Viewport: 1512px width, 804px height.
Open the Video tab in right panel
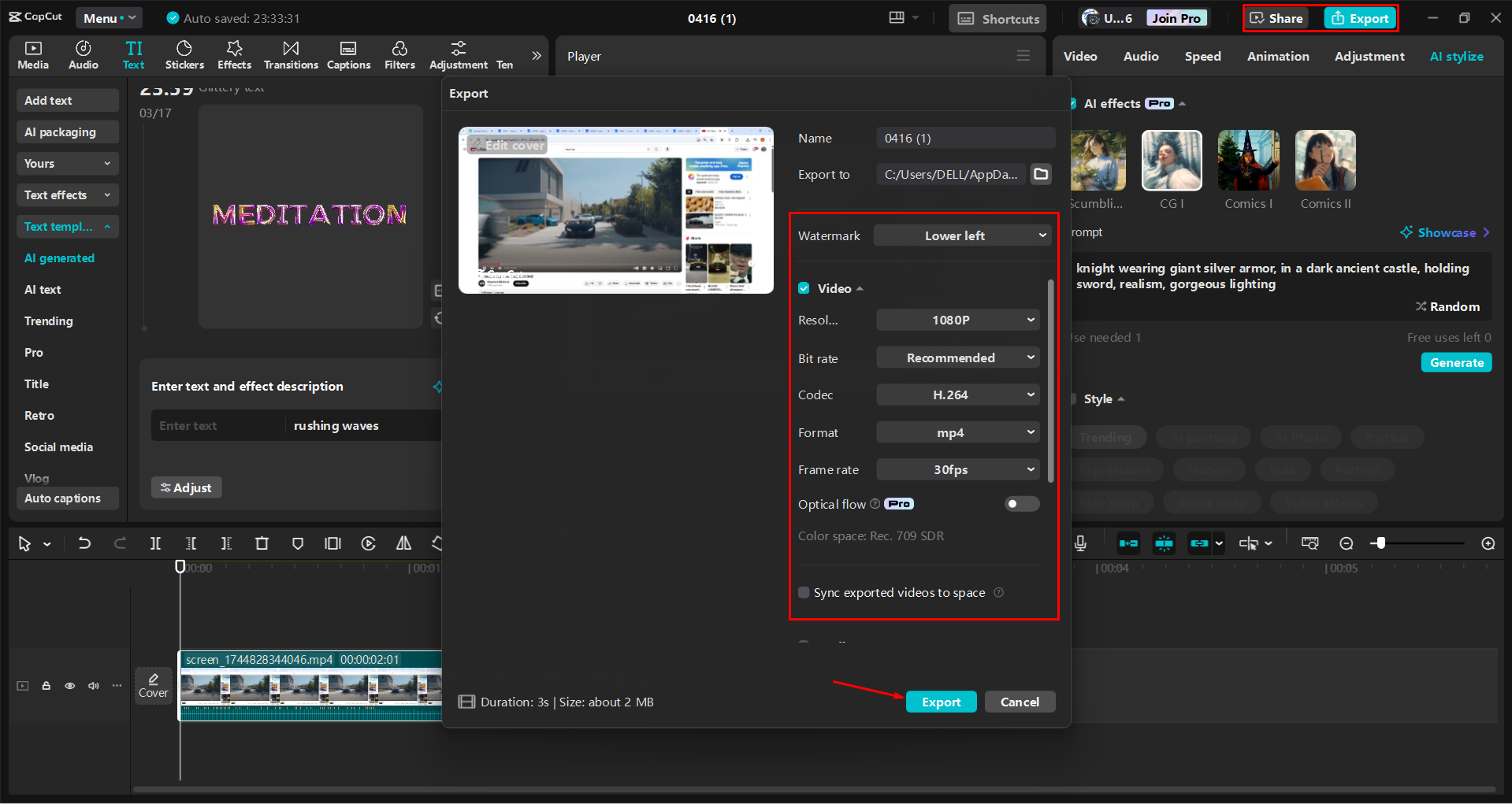pyautogui.click(x=1080, y=56)
